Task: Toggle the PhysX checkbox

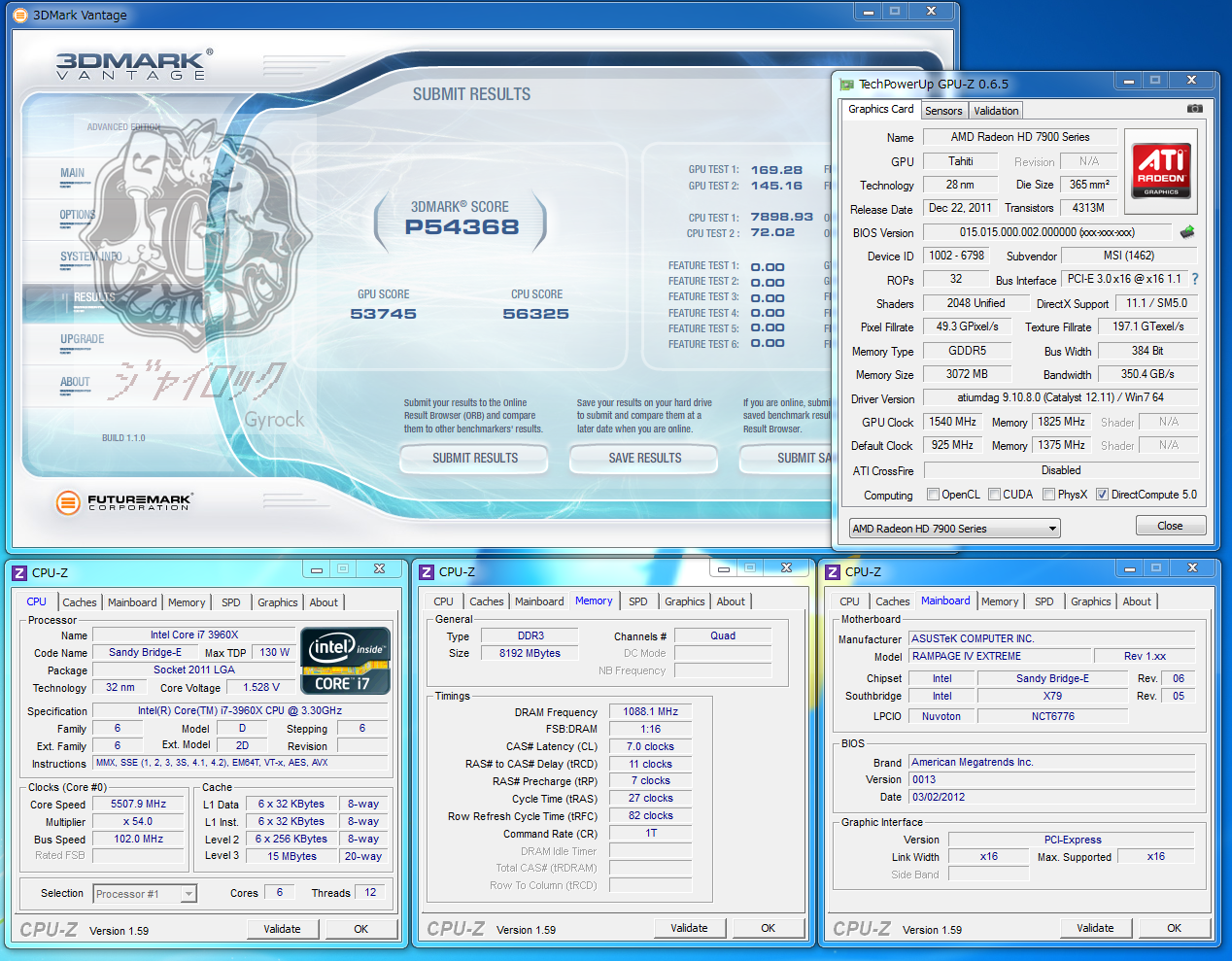Action: coord(1049,495)
